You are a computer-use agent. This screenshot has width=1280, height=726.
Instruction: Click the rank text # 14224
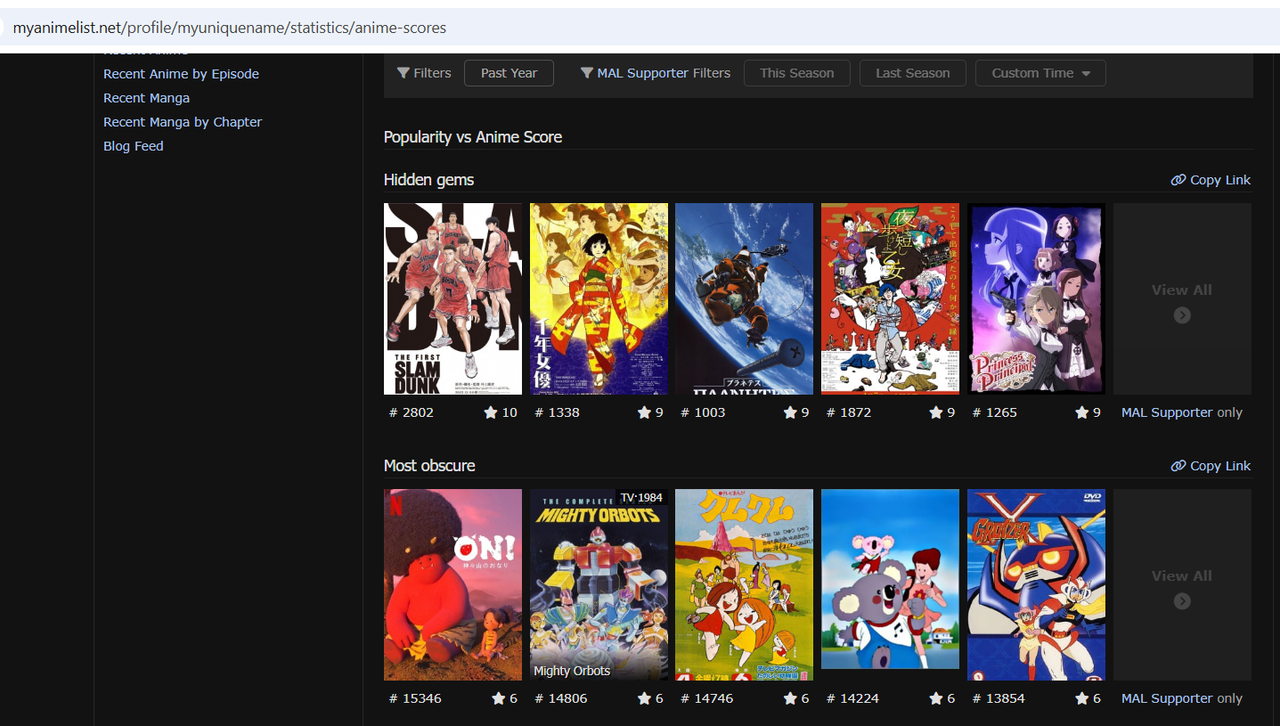853,698
